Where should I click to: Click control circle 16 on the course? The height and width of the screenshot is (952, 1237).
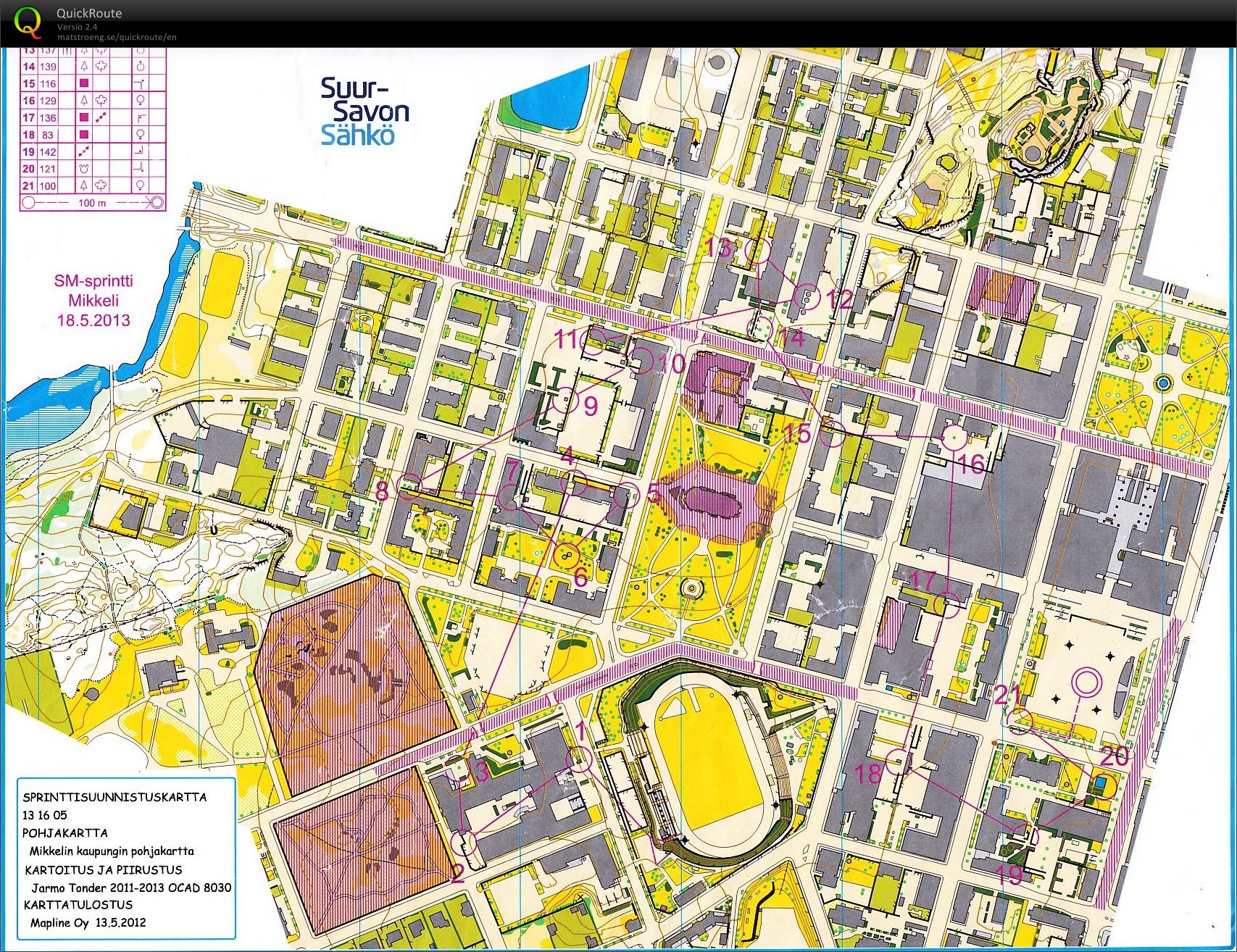tap(953, 438)
